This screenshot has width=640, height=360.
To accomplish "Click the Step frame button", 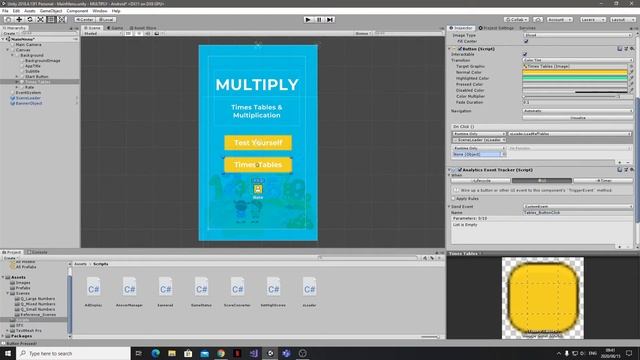I will [x=330, y=20].
